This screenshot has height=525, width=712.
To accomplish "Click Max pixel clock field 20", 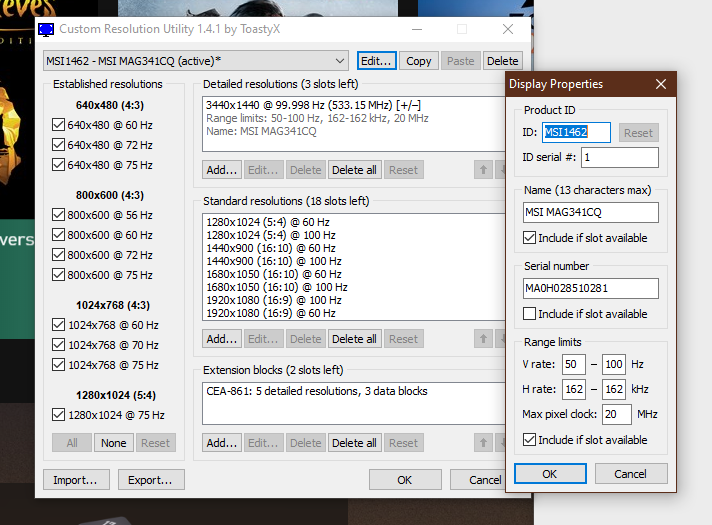I will pyautogui.click(x=617, y=414).
